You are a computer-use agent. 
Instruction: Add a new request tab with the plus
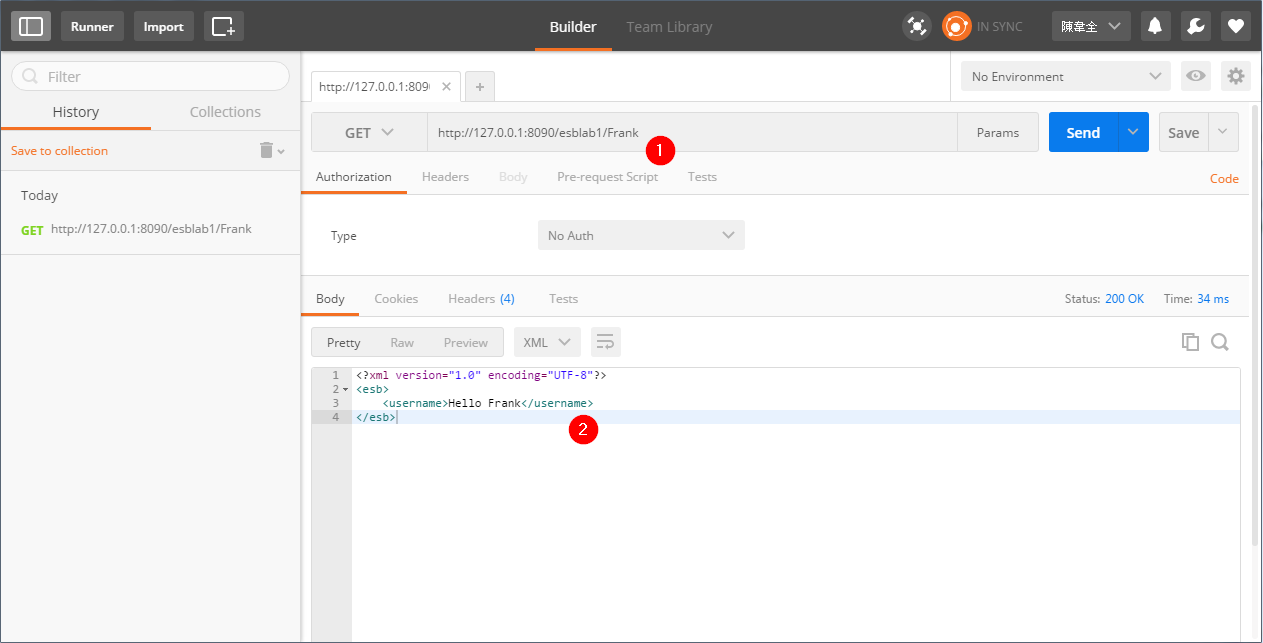(x=480, y=87)
